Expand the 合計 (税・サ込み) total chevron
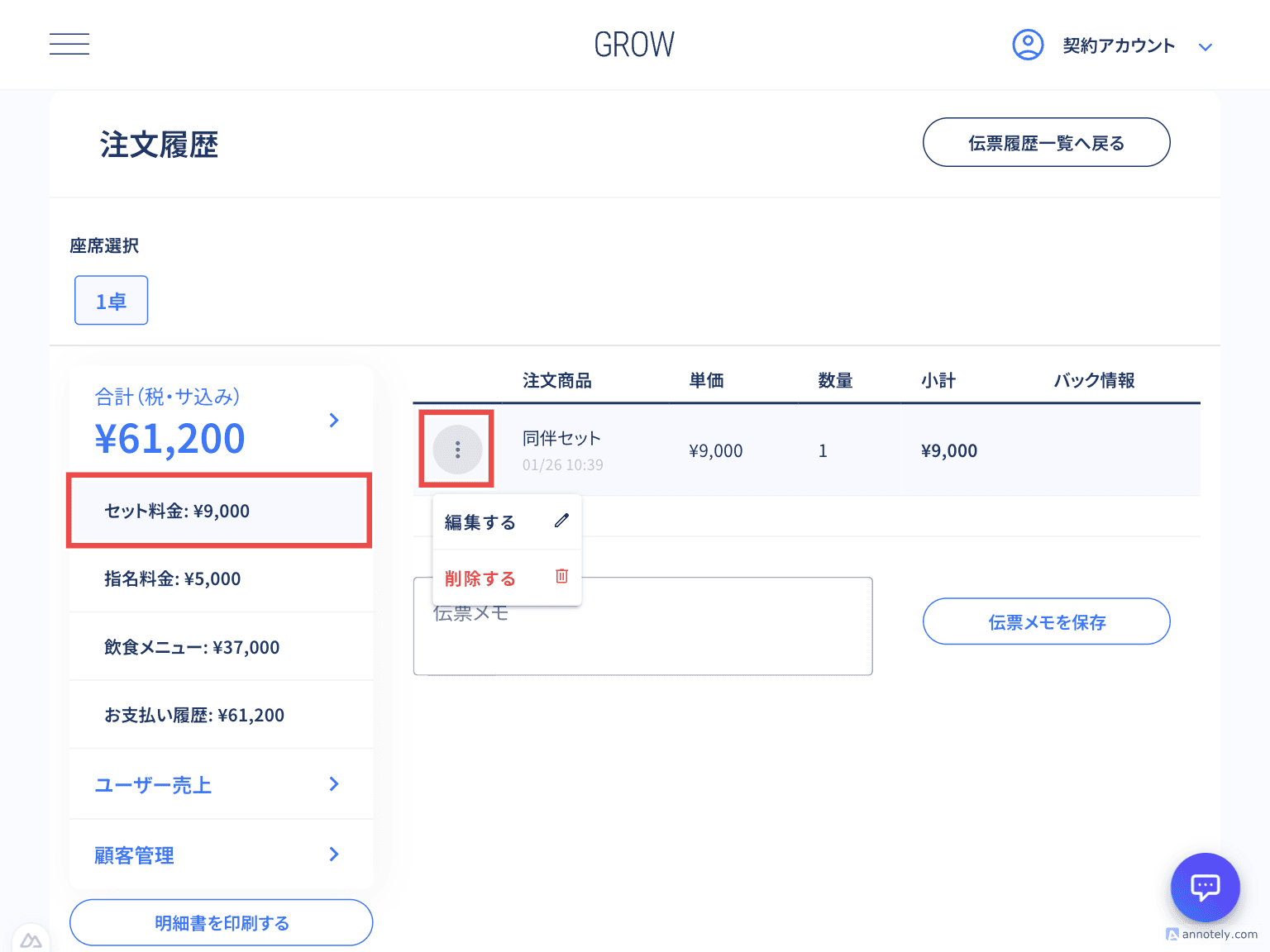 (x=334, y=420)
